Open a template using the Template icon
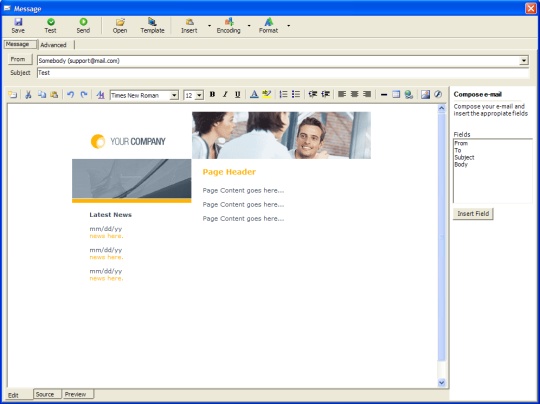Image resolution: width=540 pixels, height=404 pixels. coord(152,25)
